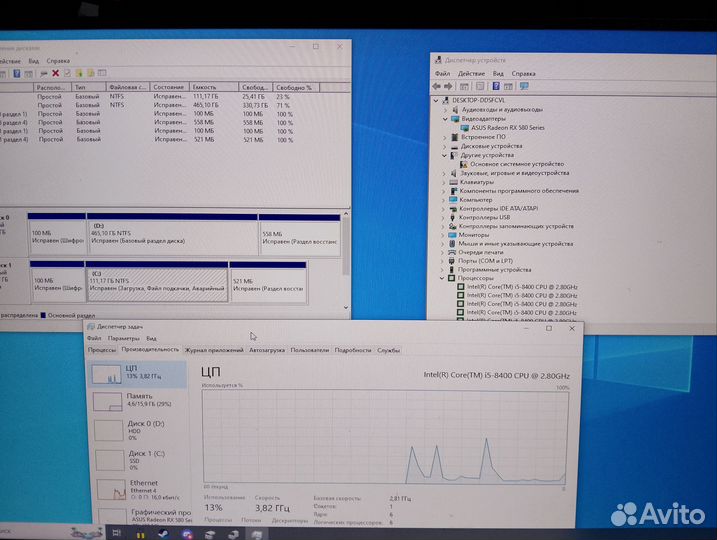
Task: Select Диск 1 (C:) in Task Manager sidebar
Action: (x=139, y=460)
